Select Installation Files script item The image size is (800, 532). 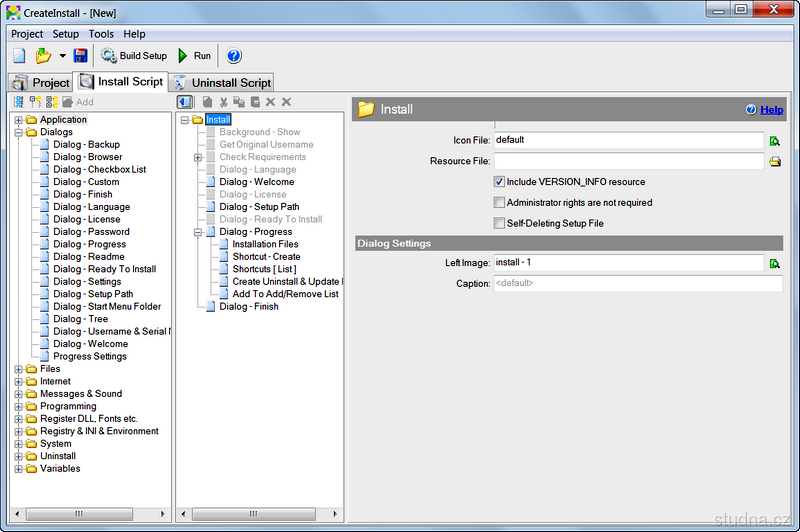(265, 244)
